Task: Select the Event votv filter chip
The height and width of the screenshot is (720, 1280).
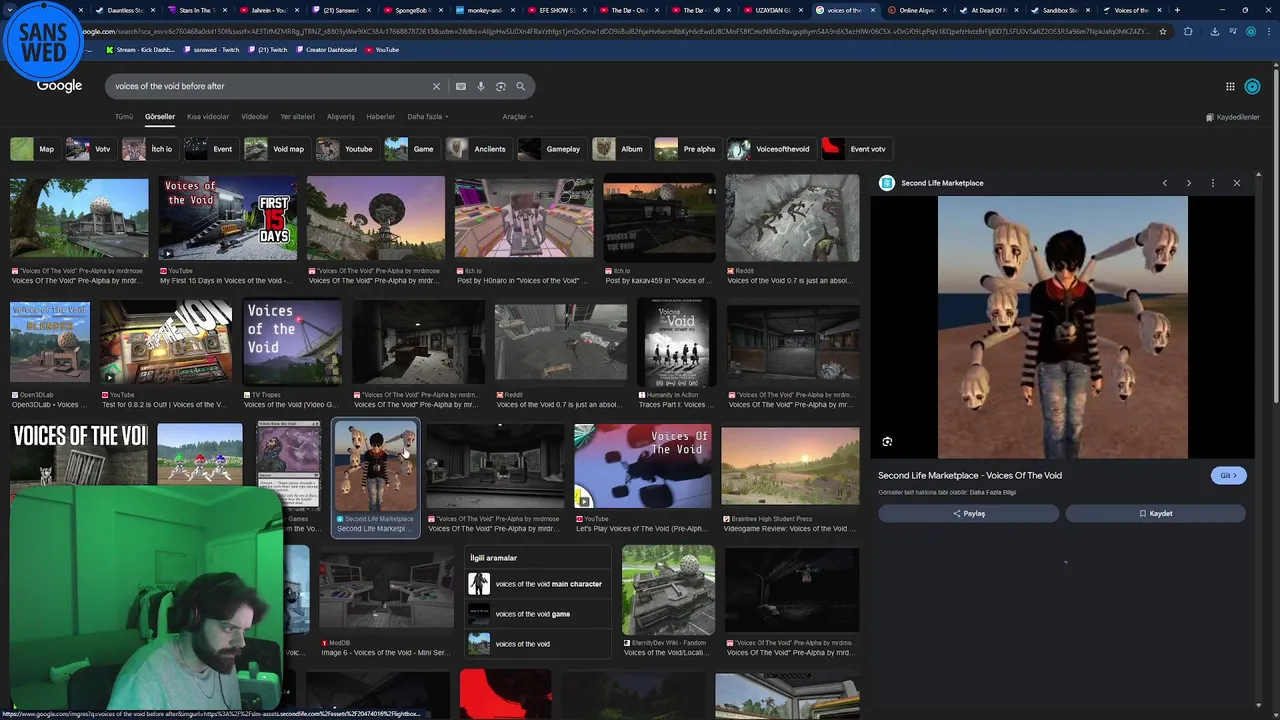Action: (856, 149)
